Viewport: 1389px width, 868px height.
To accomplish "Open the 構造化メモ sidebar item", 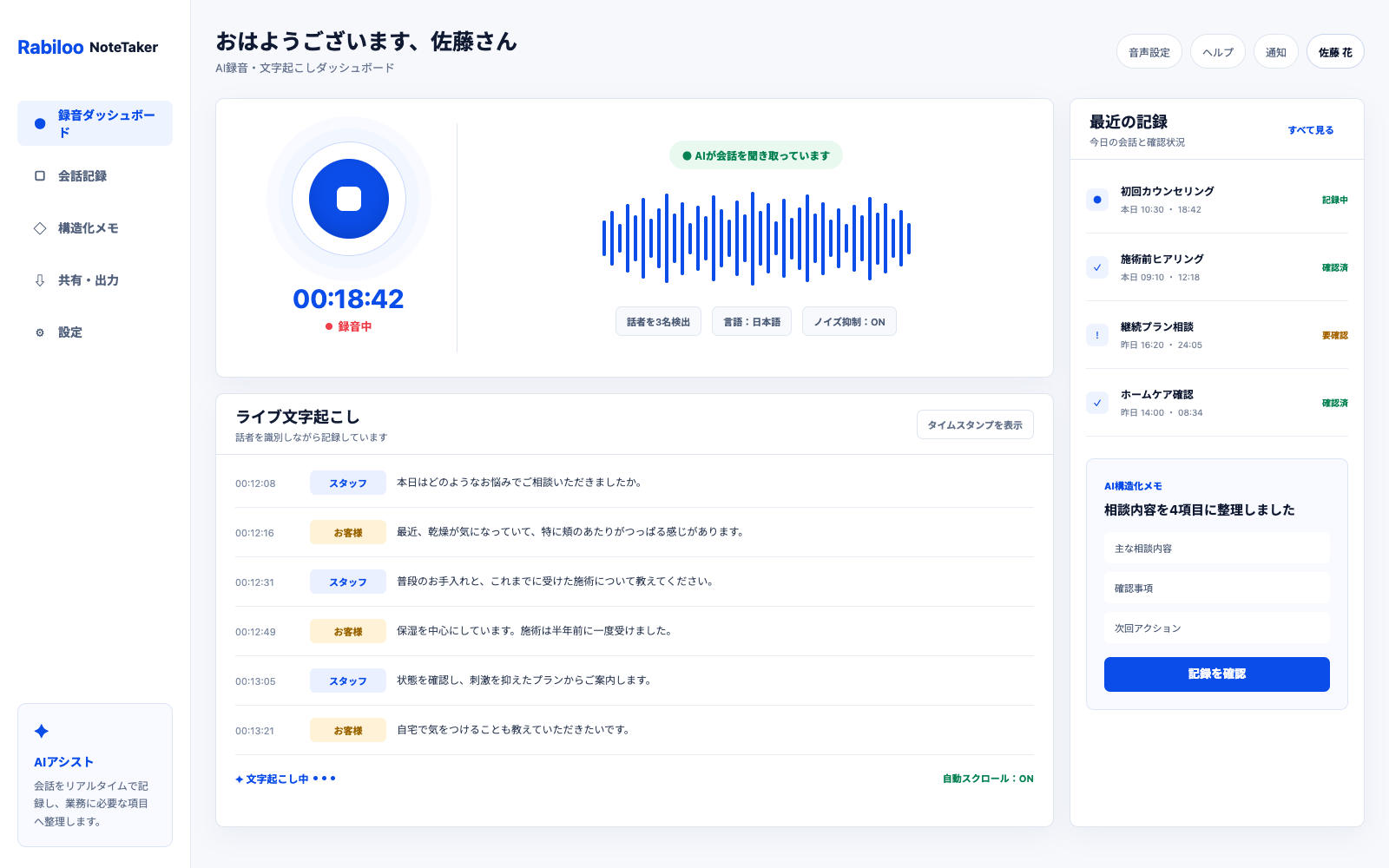I will [95, 228].
